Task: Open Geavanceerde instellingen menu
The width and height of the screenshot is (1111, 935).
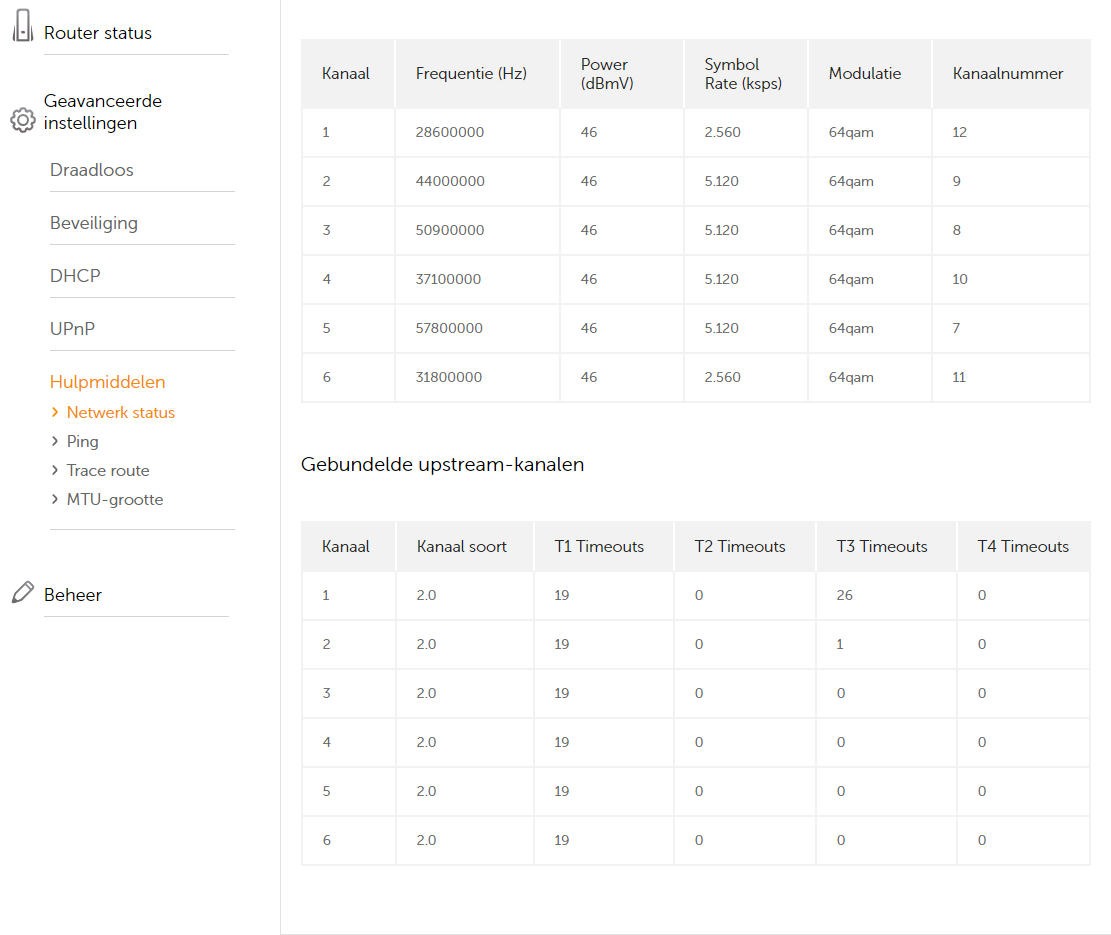Action: click(x=102, y=112)
